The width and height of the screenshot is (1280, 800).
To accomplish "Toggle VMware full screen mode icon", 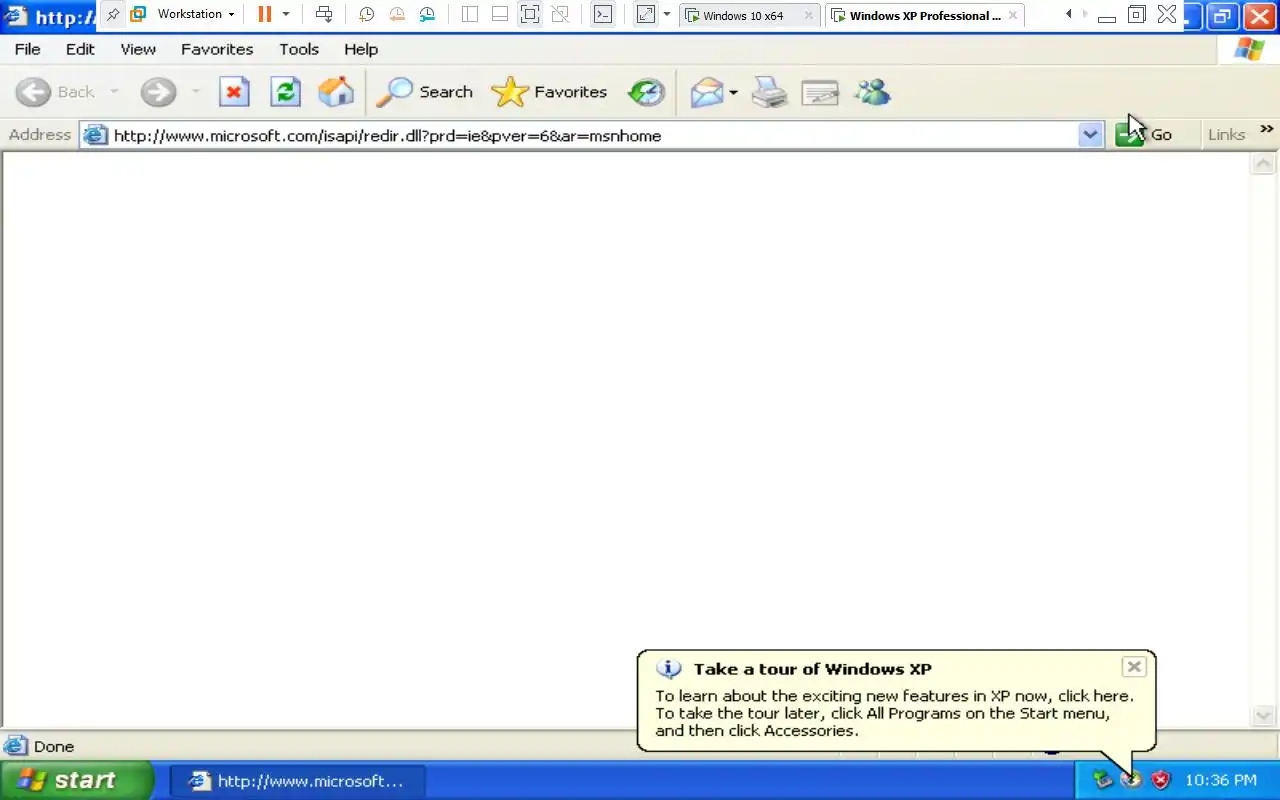I will (530, 14).
